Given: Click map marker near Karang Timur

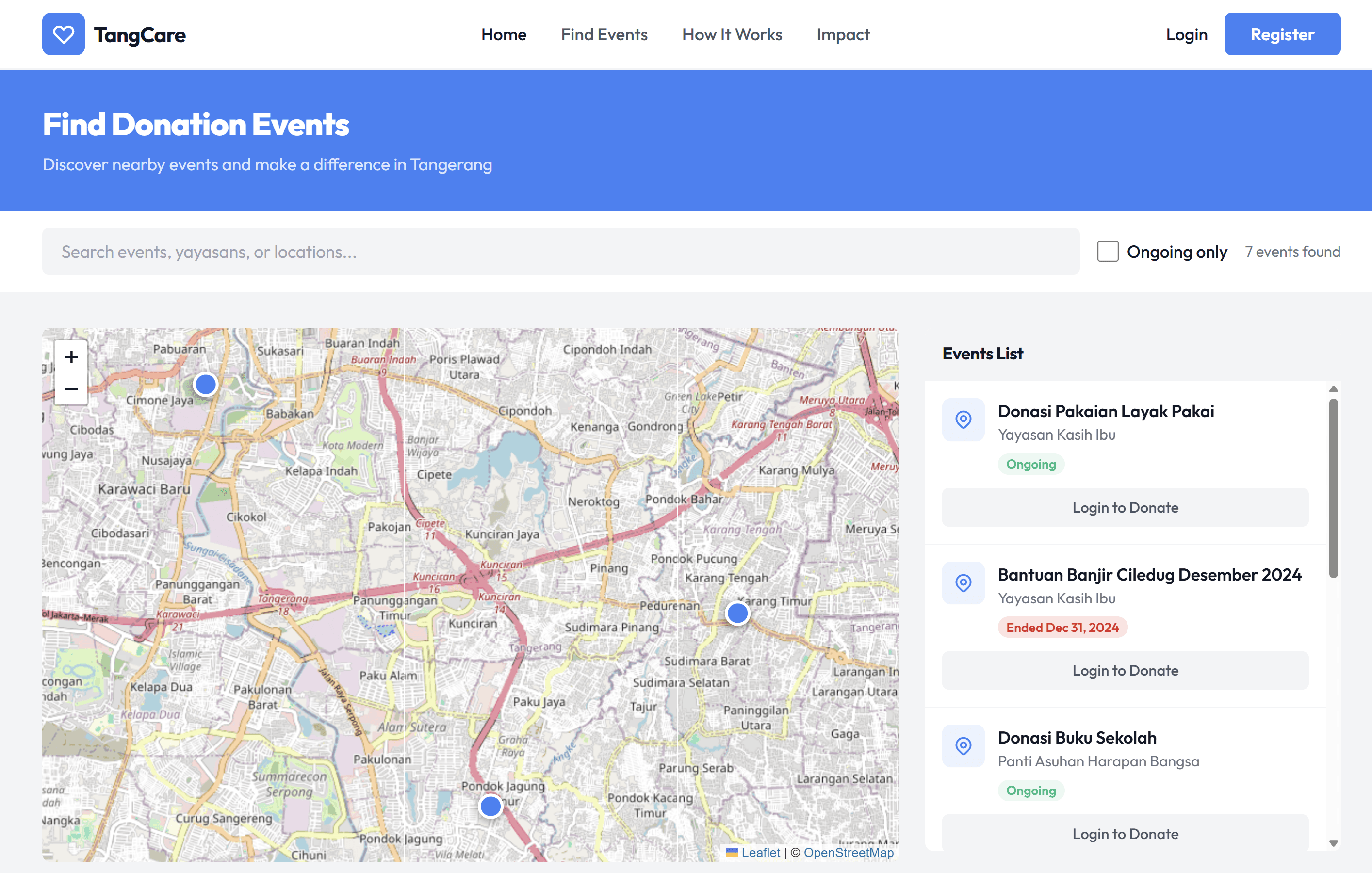Looking at the screenshot, I should [x=737, y=614].
